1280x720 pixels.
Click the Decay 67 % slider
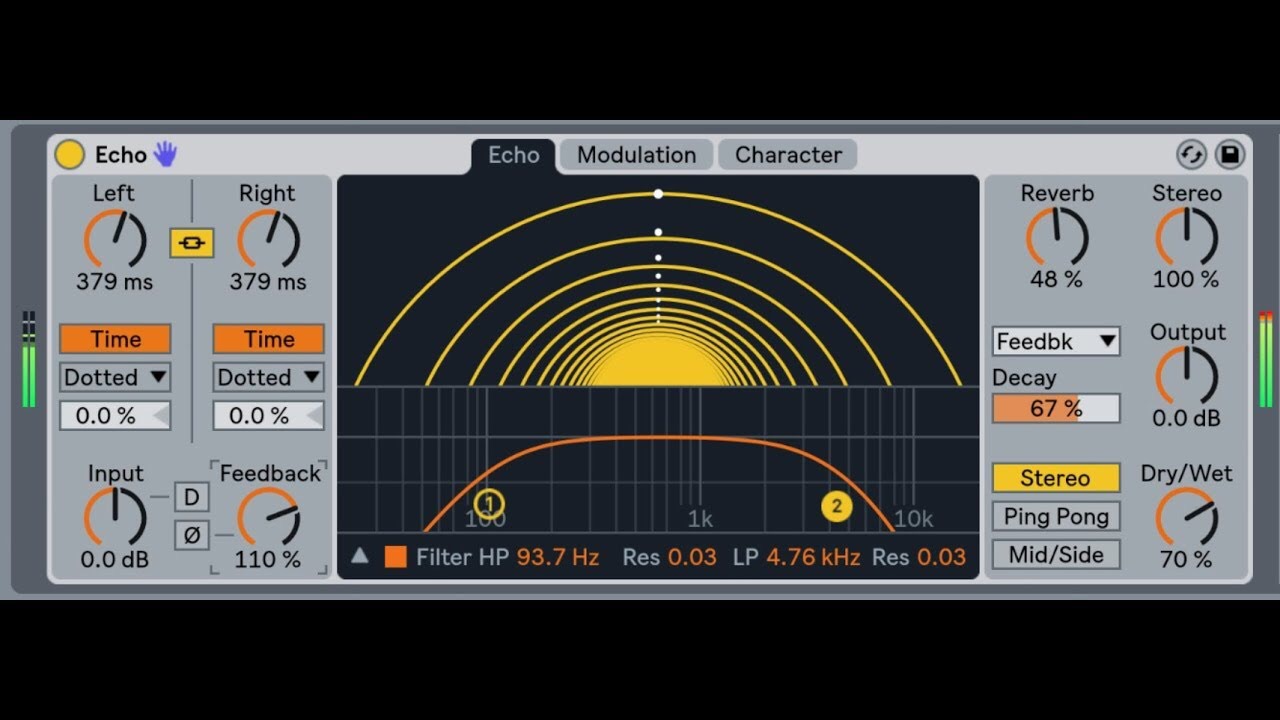point(1056,408)
